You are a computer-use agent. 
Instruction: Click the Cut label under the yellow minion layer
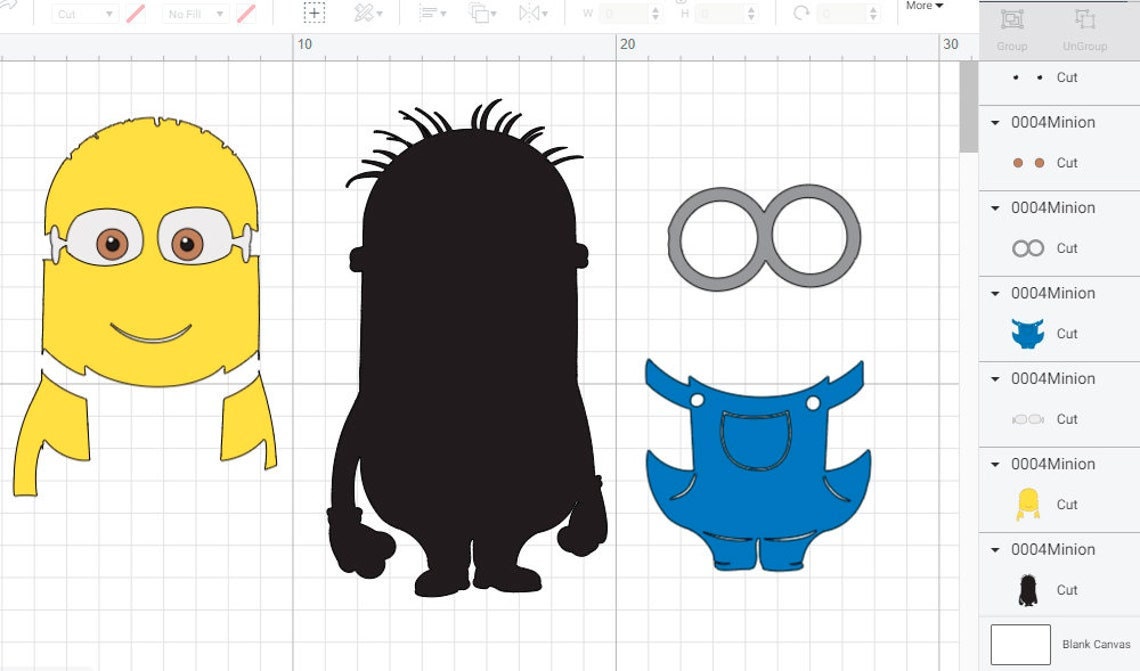click(x=1068, y=505)
